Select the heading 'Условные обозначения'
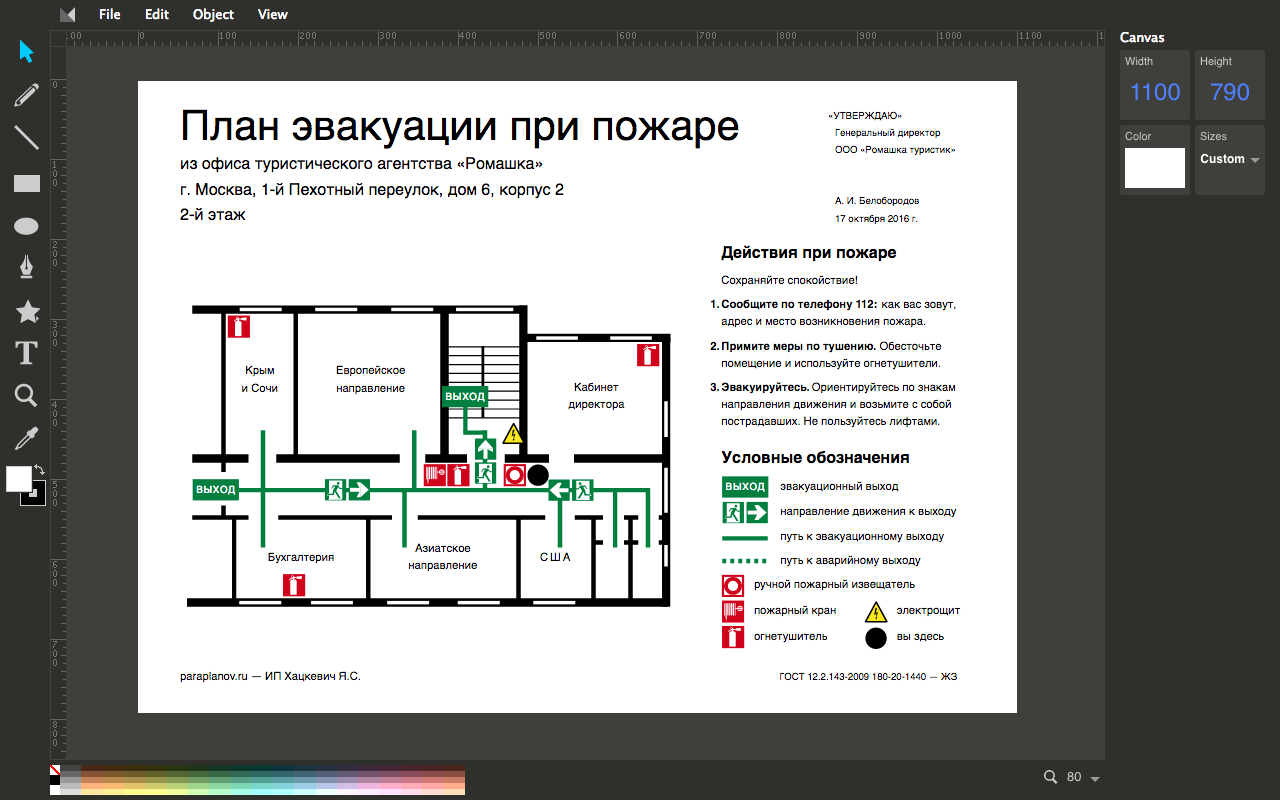This screenshot has width=1280, height=800. (x=816, y=458)
